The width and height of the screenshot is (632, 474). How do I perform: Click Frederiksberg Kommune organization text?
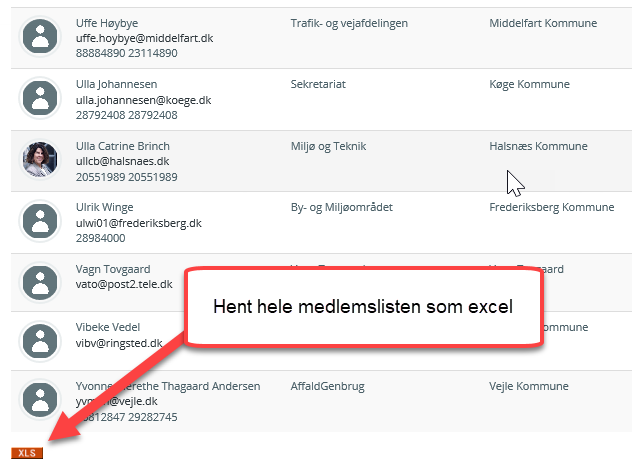551,208
